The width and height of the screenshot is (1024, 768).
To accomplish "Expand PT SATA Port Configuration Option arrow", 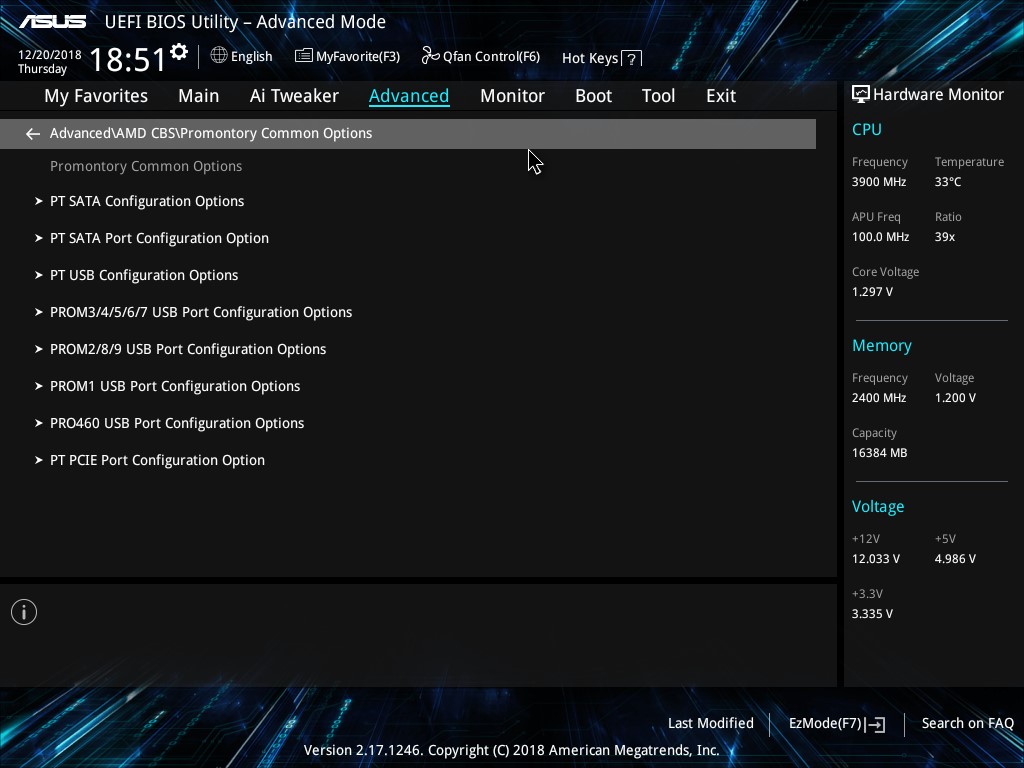I will [39, 238].
